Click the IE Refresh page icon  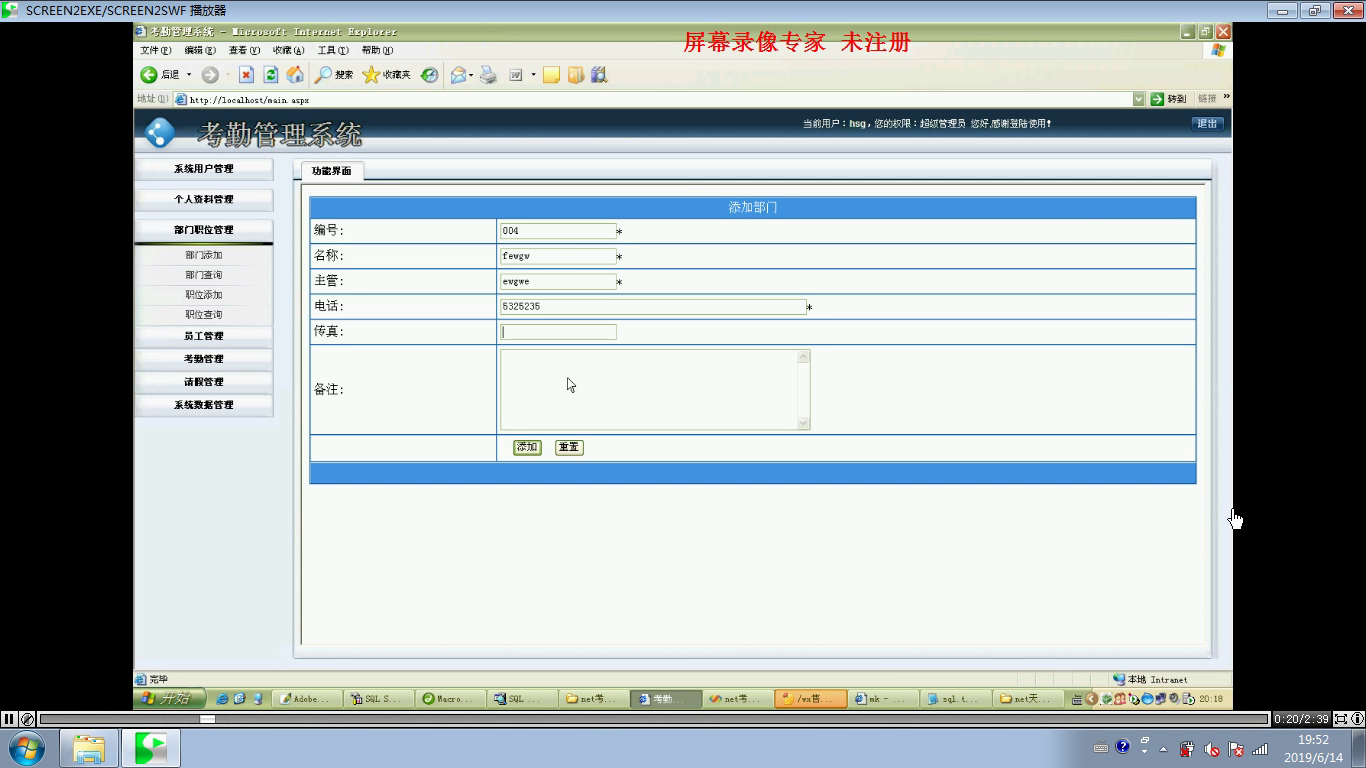[271, 75]
